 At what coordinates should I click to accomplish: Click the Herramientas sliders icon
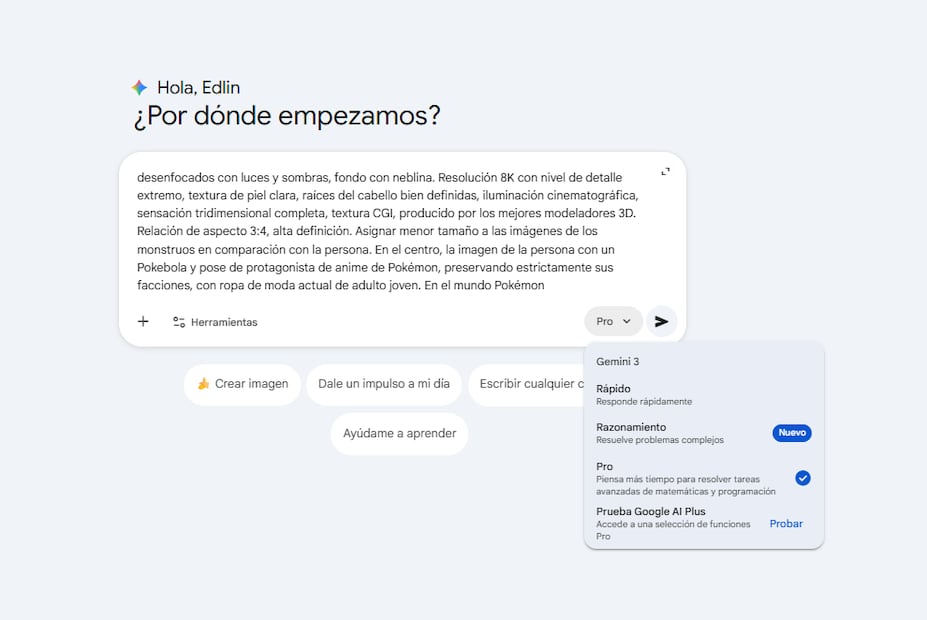pyautogui.click(x=179, y=322)
